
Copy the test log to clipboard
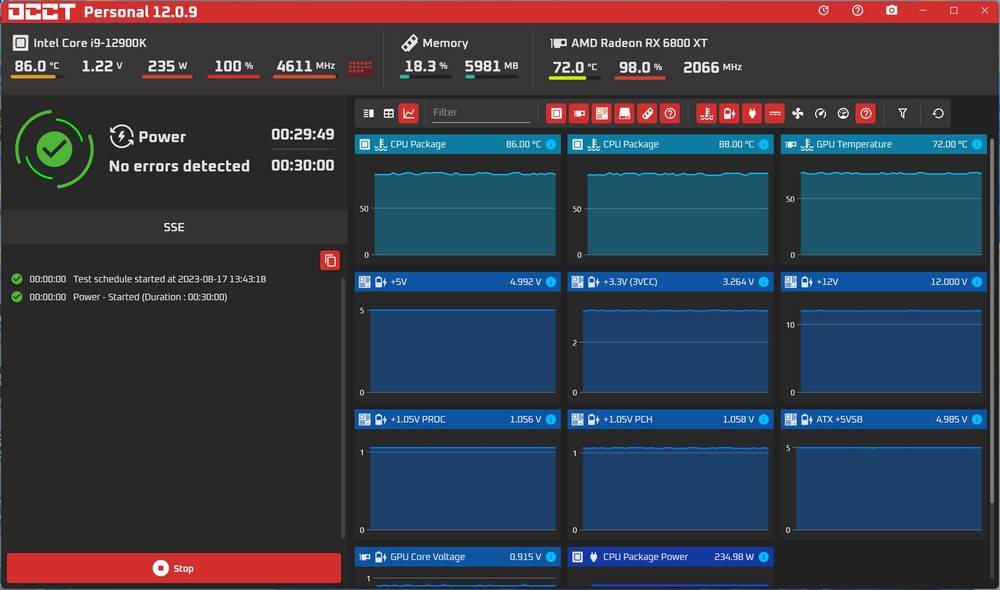(x=330, y=260)
